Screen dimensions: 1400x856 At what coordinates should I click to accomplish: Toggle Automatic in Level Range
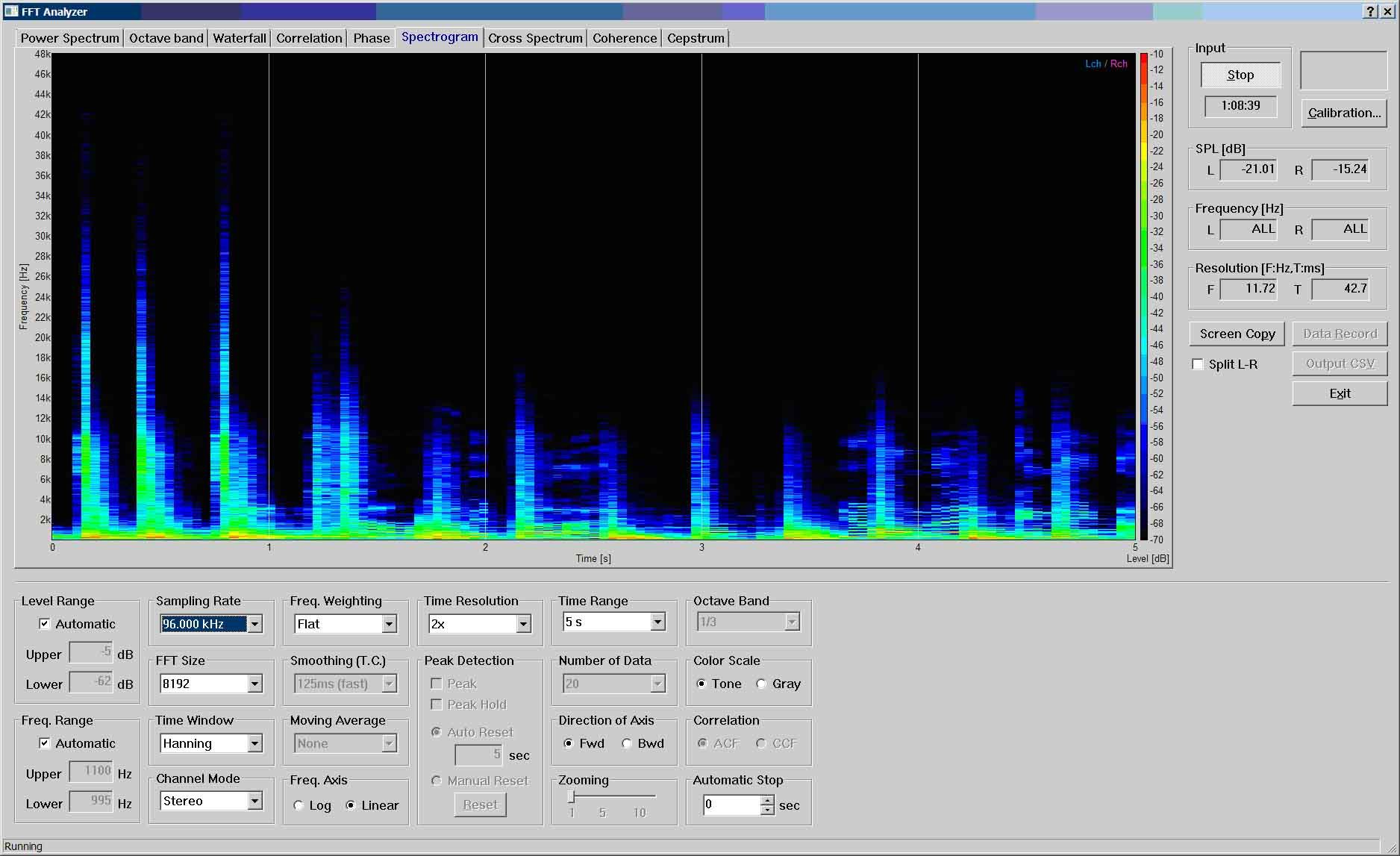click(x=45, y=624)
